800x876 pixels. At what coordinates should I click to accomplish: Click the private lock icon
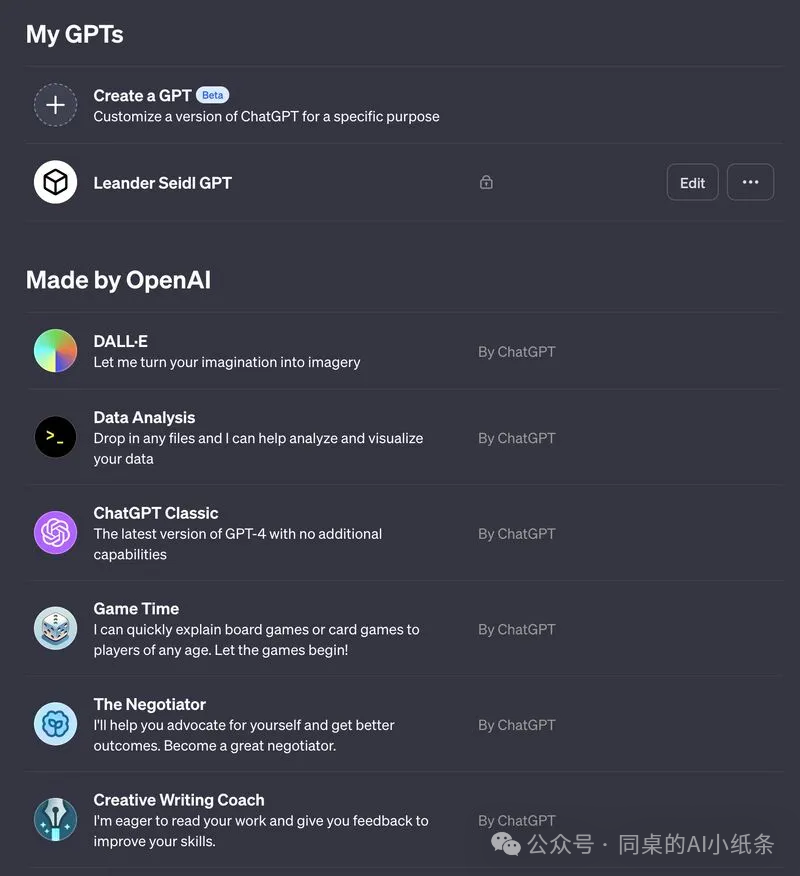[x=486, y=182]
